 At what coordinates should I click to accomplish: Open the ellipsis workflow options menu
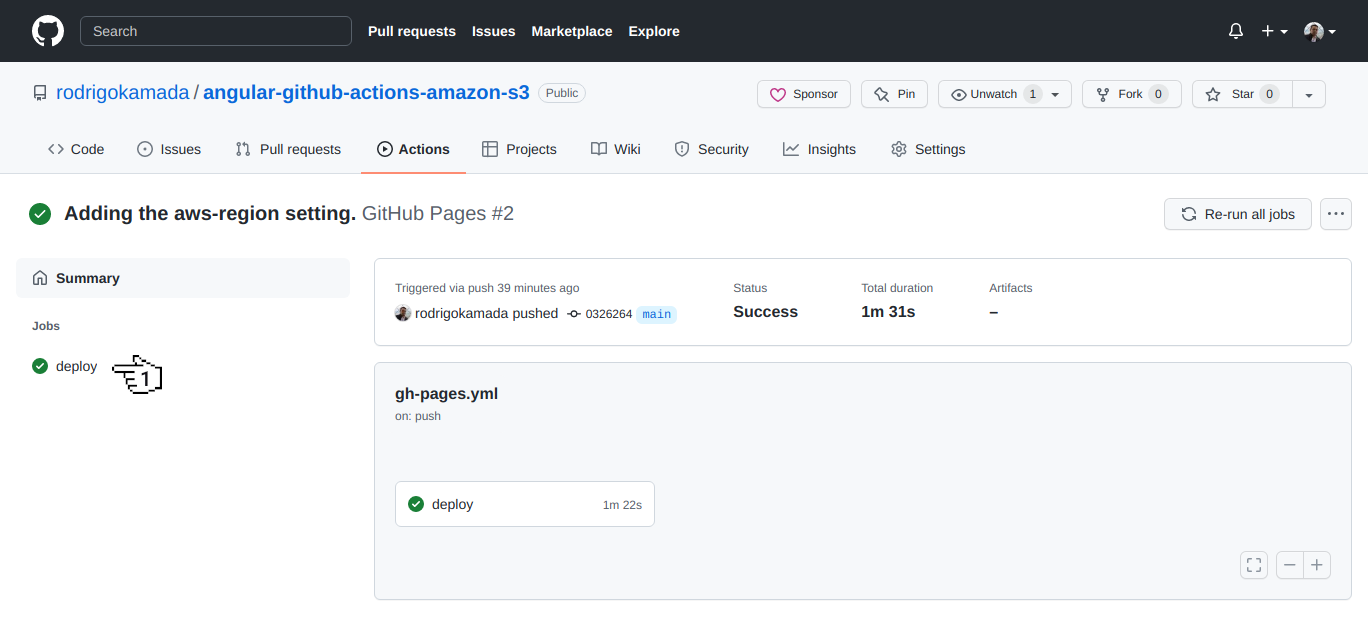click(x=1335, y=213)
